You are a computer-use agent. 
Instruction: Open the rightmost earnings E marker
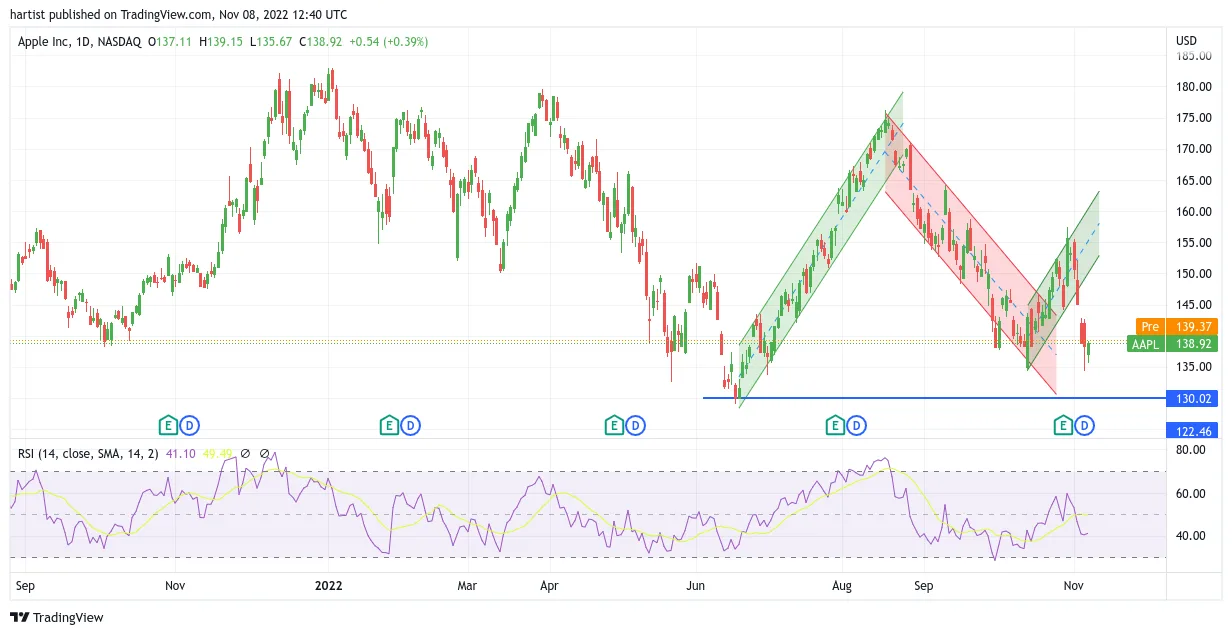1063,426
